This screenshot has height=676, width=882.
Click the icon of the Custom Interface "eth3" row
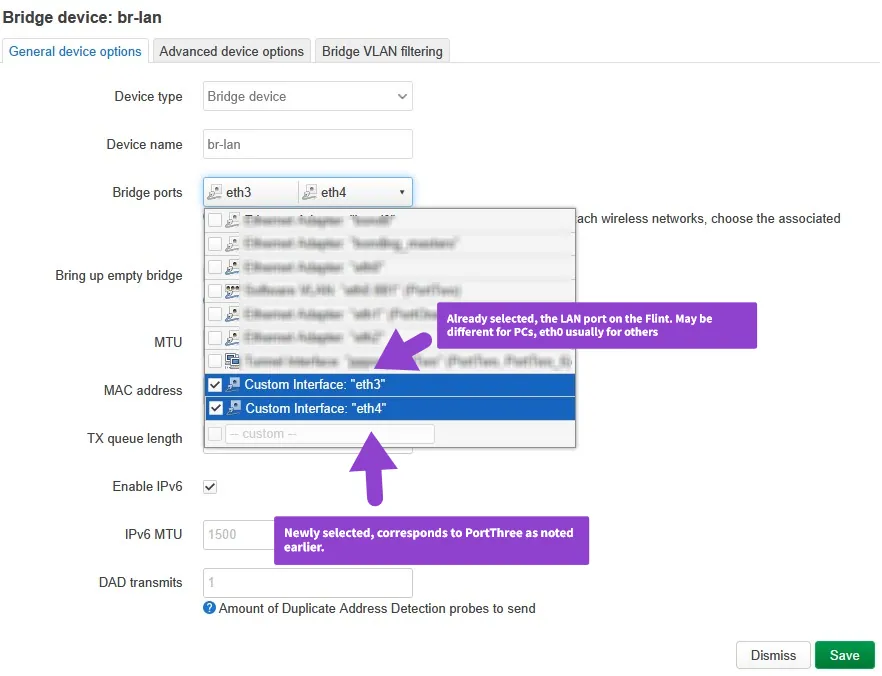(x=233, y=385)
